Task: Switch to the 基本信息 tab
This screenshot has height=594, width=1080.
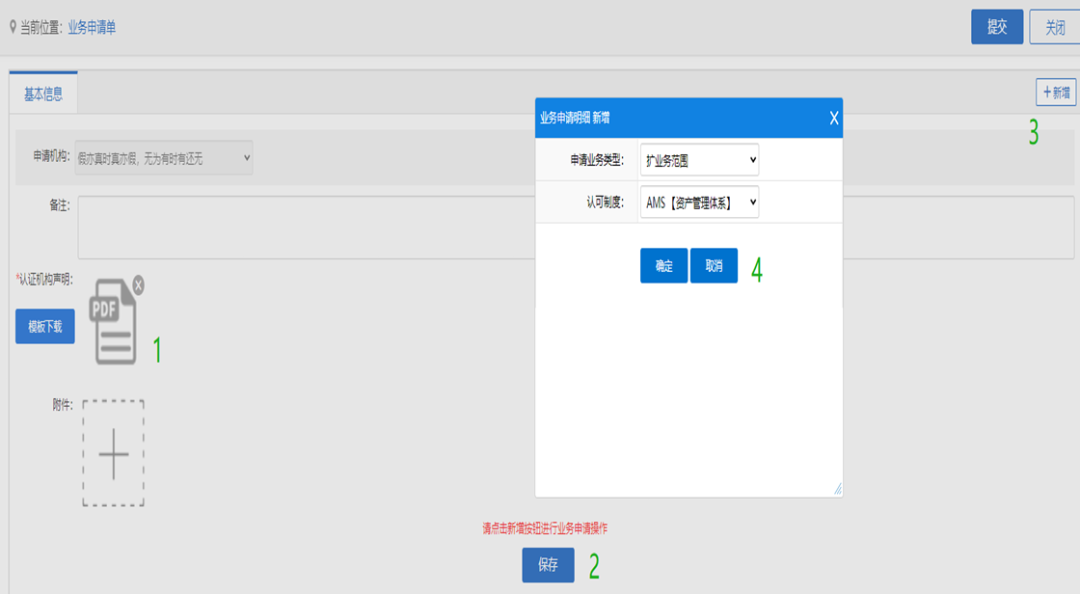Action: (43, 94)
